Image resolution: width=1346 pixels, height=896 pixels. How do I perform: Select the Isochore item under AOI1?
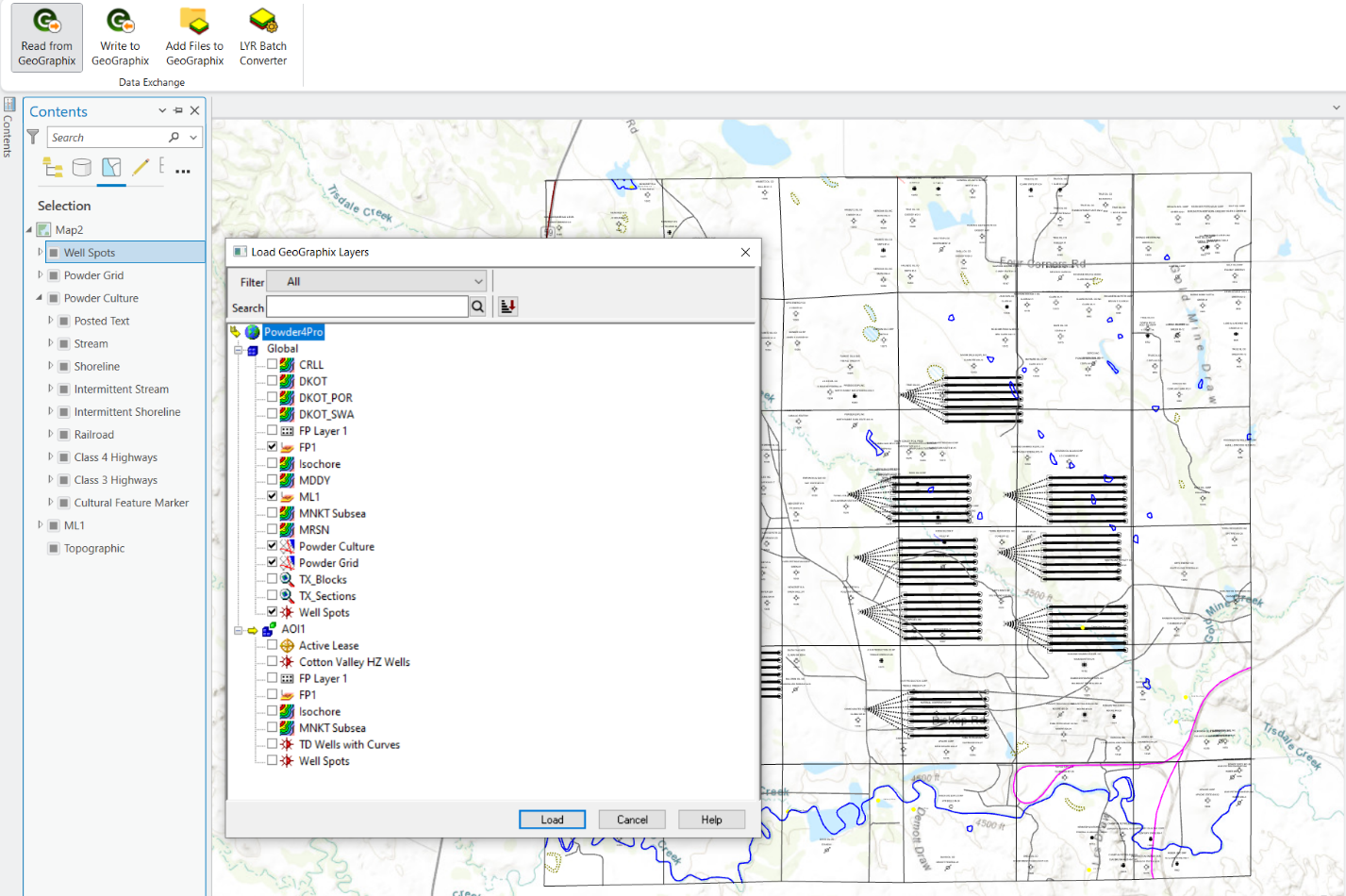click(320, 712)
